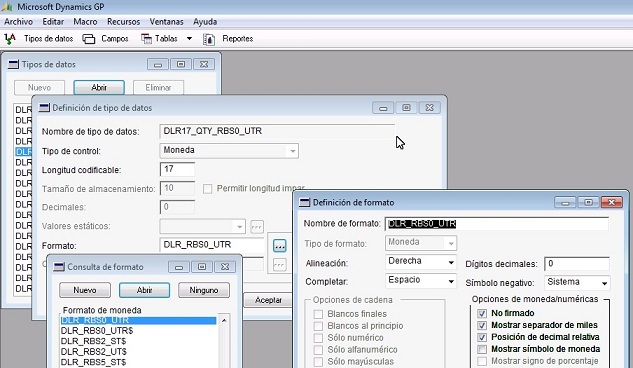Click Nuevo in Tipos de datos window
The width and height of the screenshot is (633, 368).
point(39,88)
